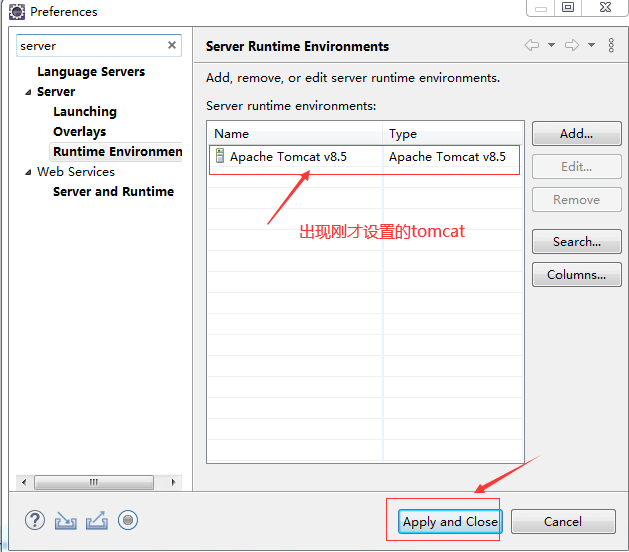Click the forward navigation arrow
This screenshot has height=552, width=629.
point(572,45)
